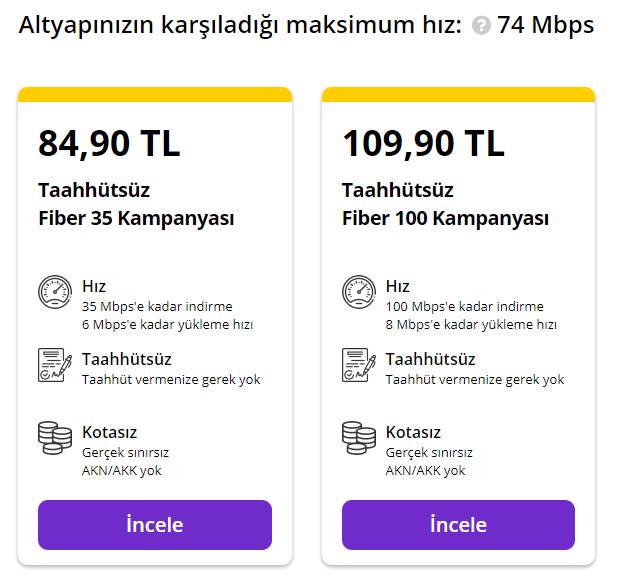Click the contract icon in Fiber 100 card
Screen dimensions: 618x583
359,365
